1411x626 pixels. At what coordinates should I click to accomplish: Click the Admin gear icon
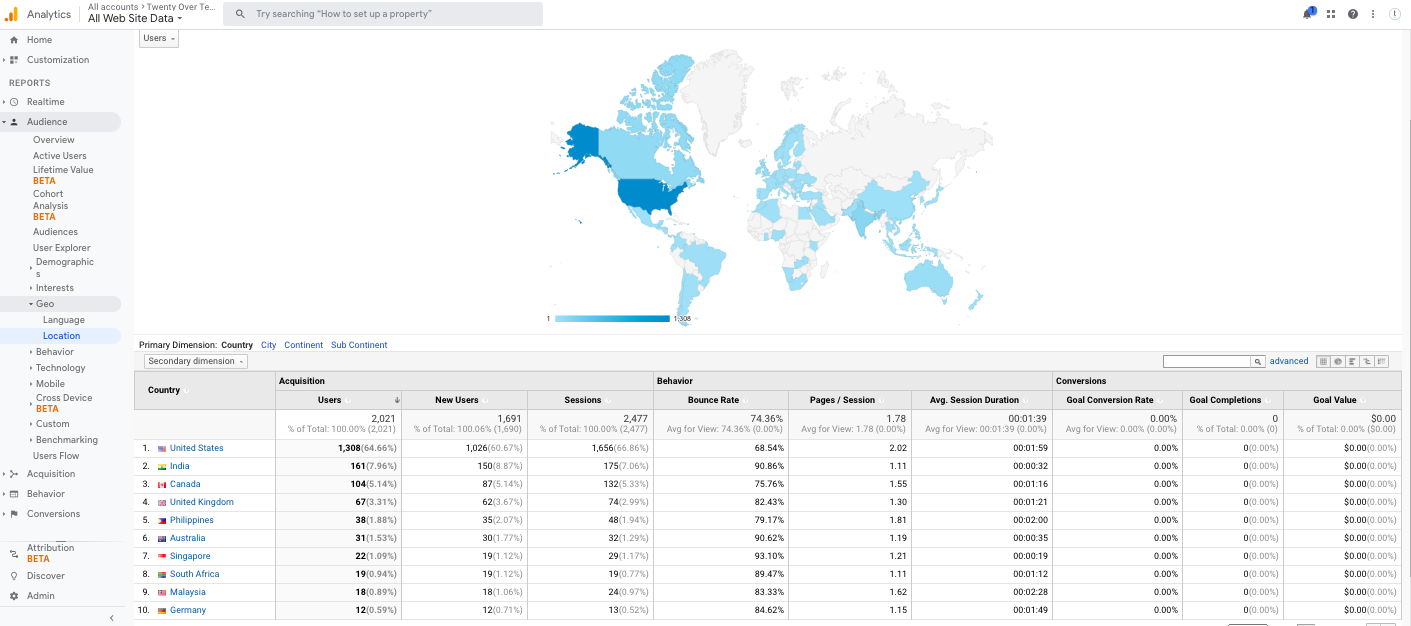[14, 596]
